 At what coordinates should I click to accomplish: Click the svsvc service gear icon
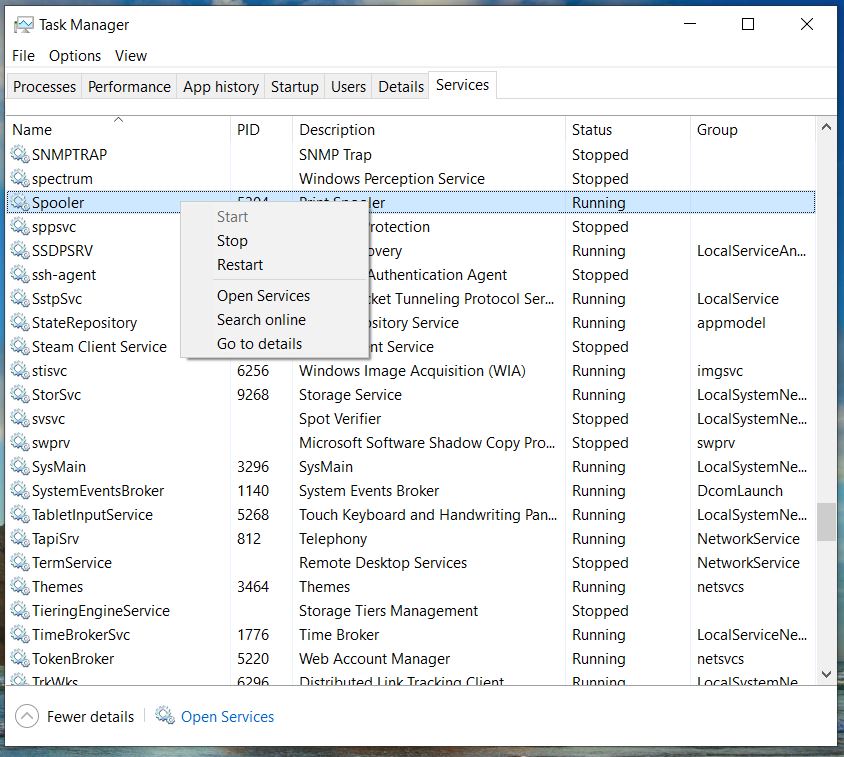pyautogui.click(x=20, y=418)
